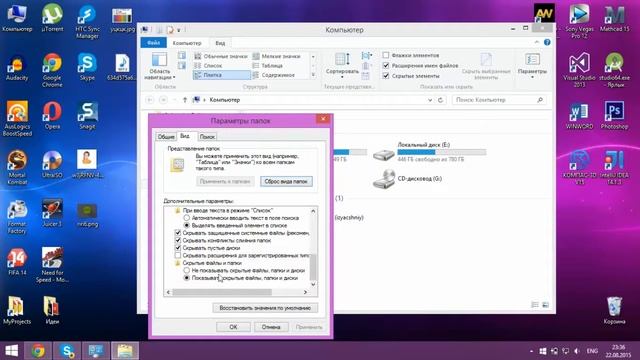Select the Google Chrome desktop shortcut
Image resolution: width=640 pixels, height=360 pixels.
click(52, 70)
